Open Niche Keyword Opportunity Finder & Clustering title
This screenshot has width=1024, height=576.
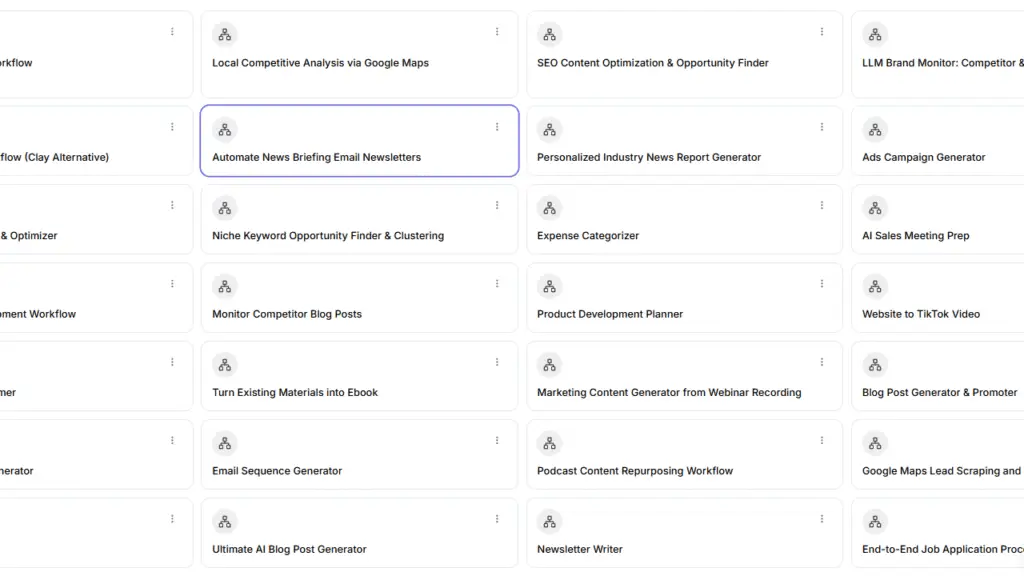(328, 236)
